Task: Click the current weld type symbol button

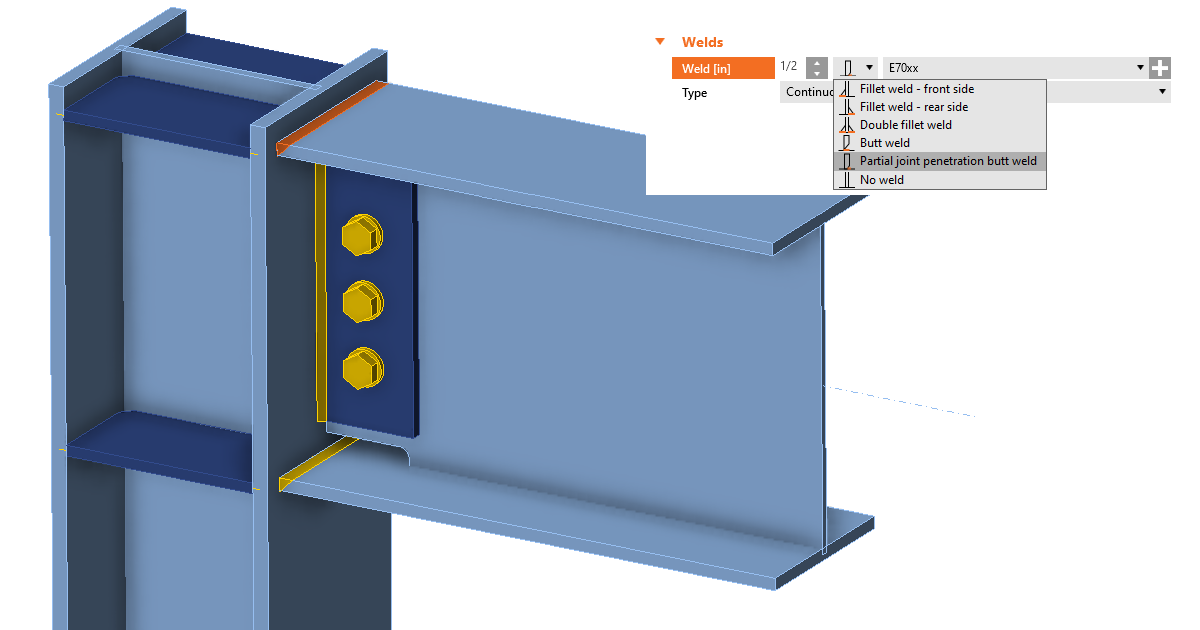Action: point(849,67)
